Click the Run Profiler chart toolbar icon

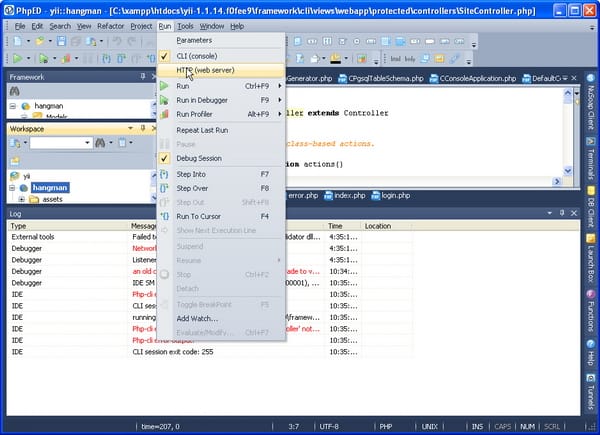pos(66,59)
